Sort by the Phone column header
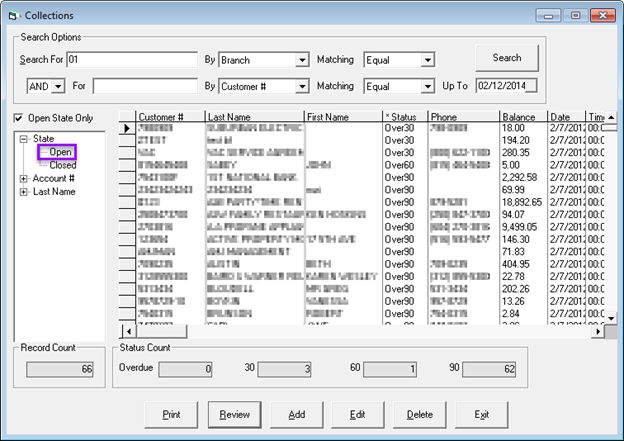Viewport: 624px width, 441px height. click(464, 117)
